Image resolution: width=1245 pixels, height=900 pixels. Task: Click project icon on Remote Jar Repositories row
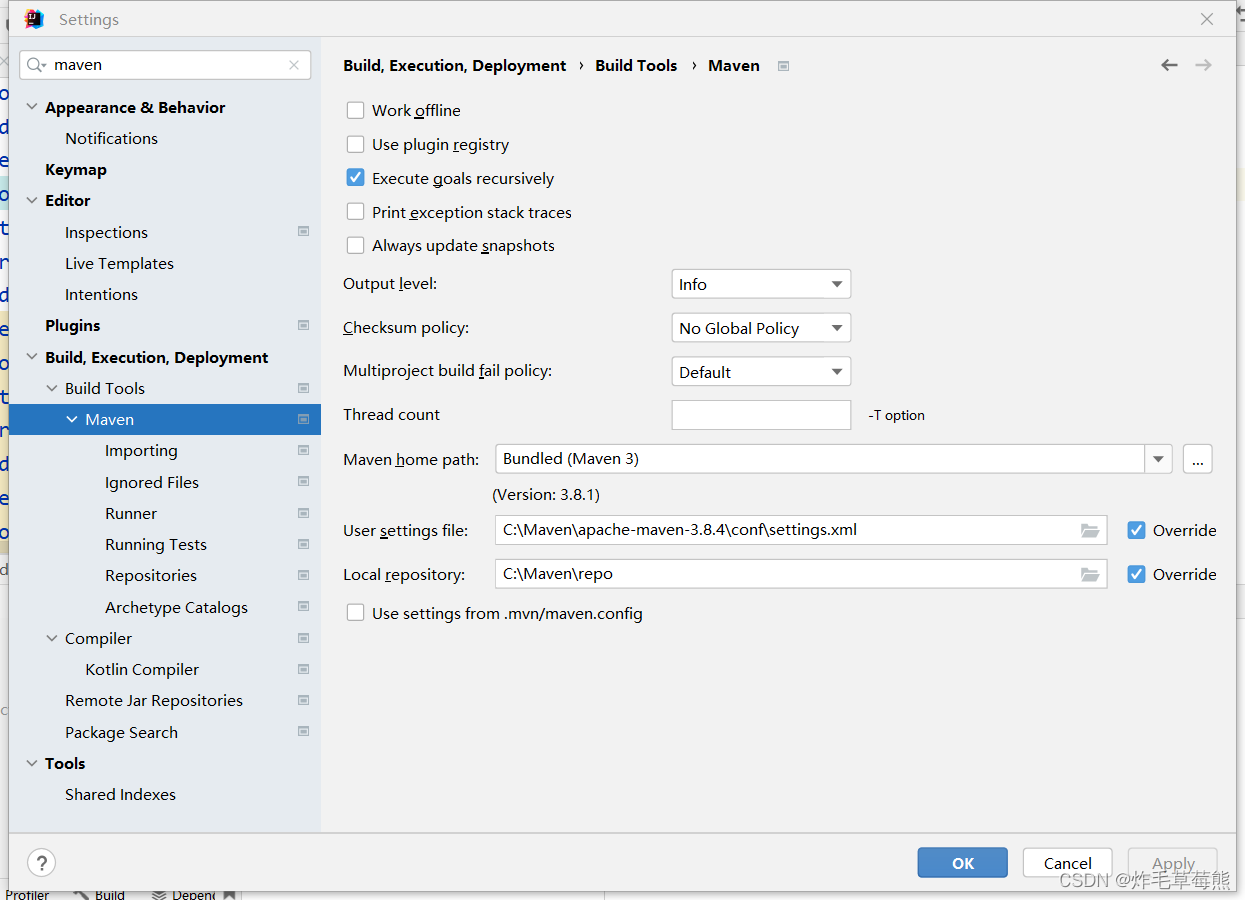click(x=303, y=700)
